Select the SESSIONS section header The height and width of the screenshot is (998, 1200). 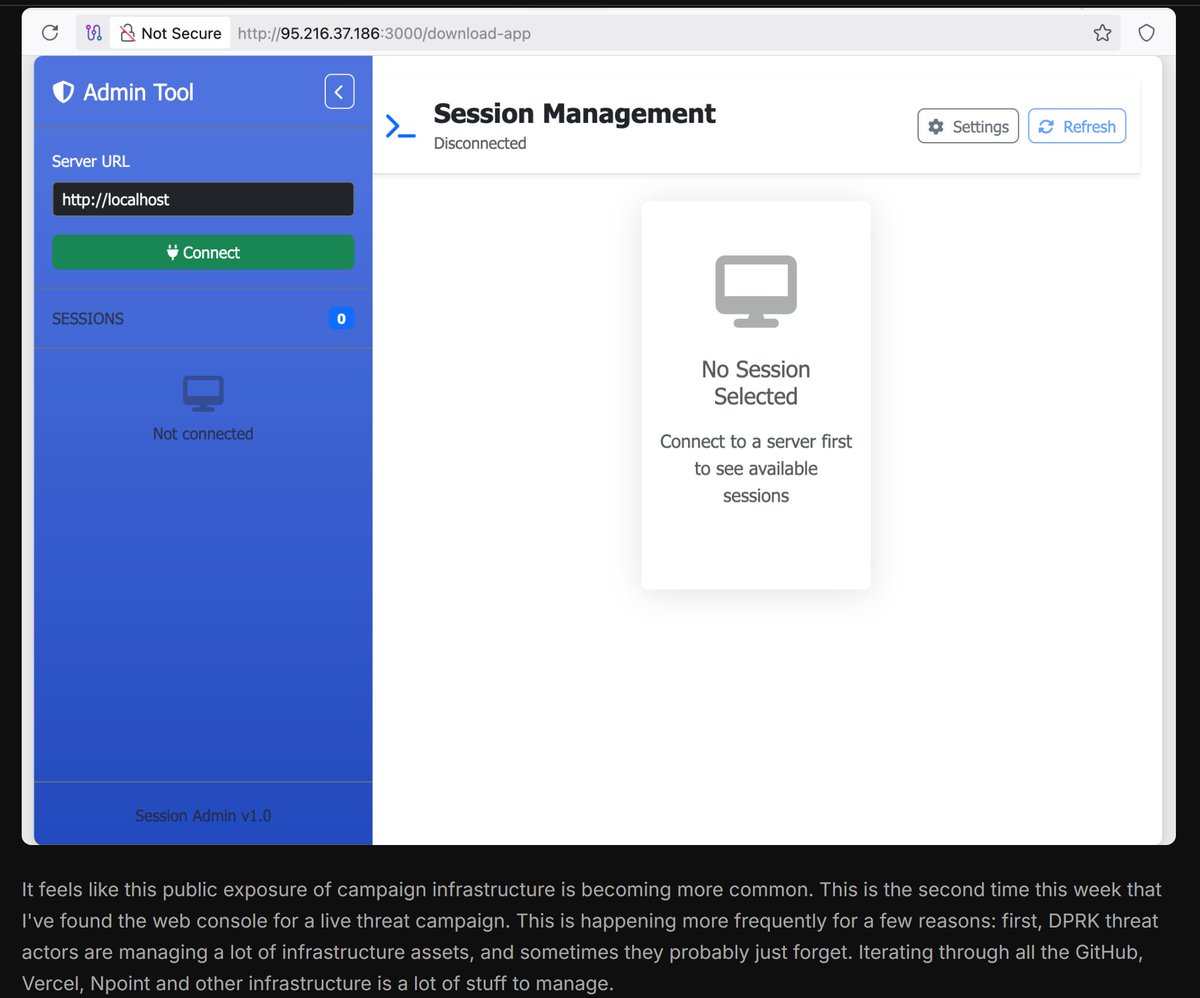pos(88,318)
